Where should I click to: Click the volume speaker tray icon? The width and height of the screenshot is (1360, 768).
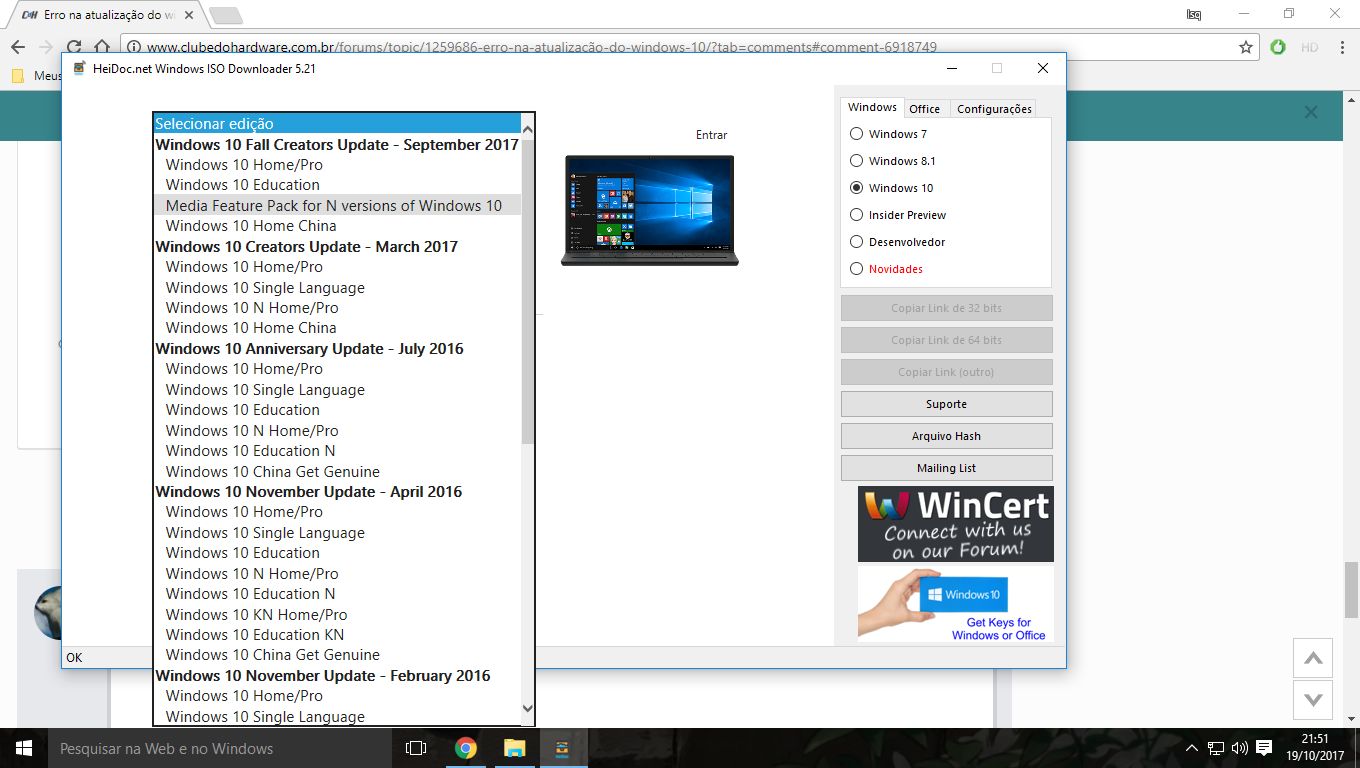[1240, 748]
